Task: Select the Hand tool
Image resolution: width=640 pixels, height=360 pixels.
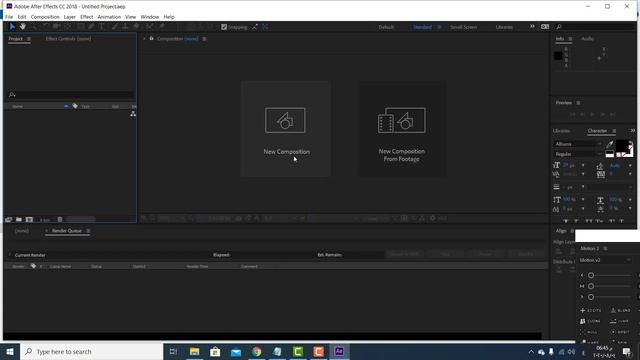Action: coord(23,27)
